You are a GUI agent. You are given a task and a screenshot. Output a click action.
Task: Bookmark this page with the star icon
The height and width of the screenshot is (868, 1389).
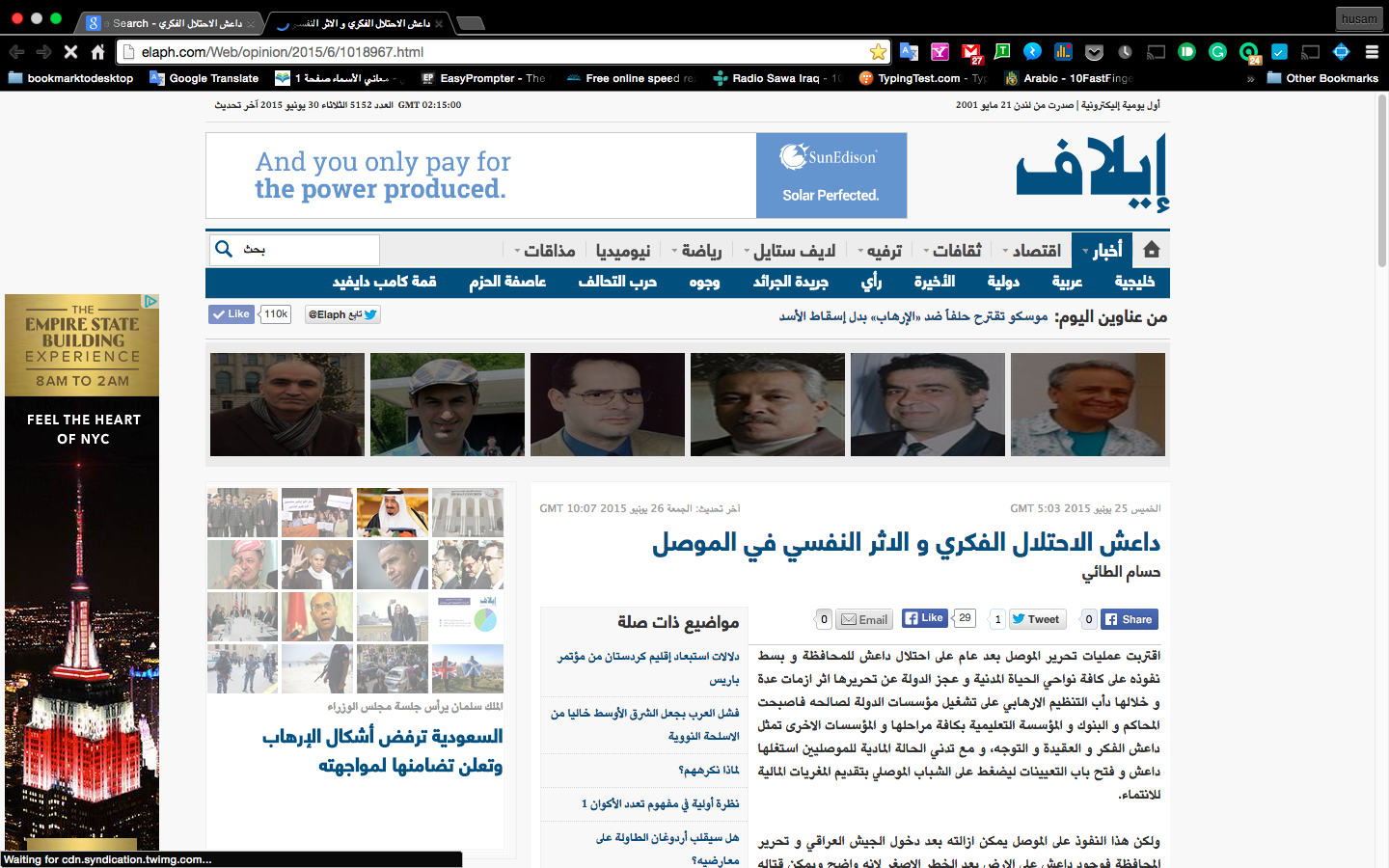click(878, 52)
